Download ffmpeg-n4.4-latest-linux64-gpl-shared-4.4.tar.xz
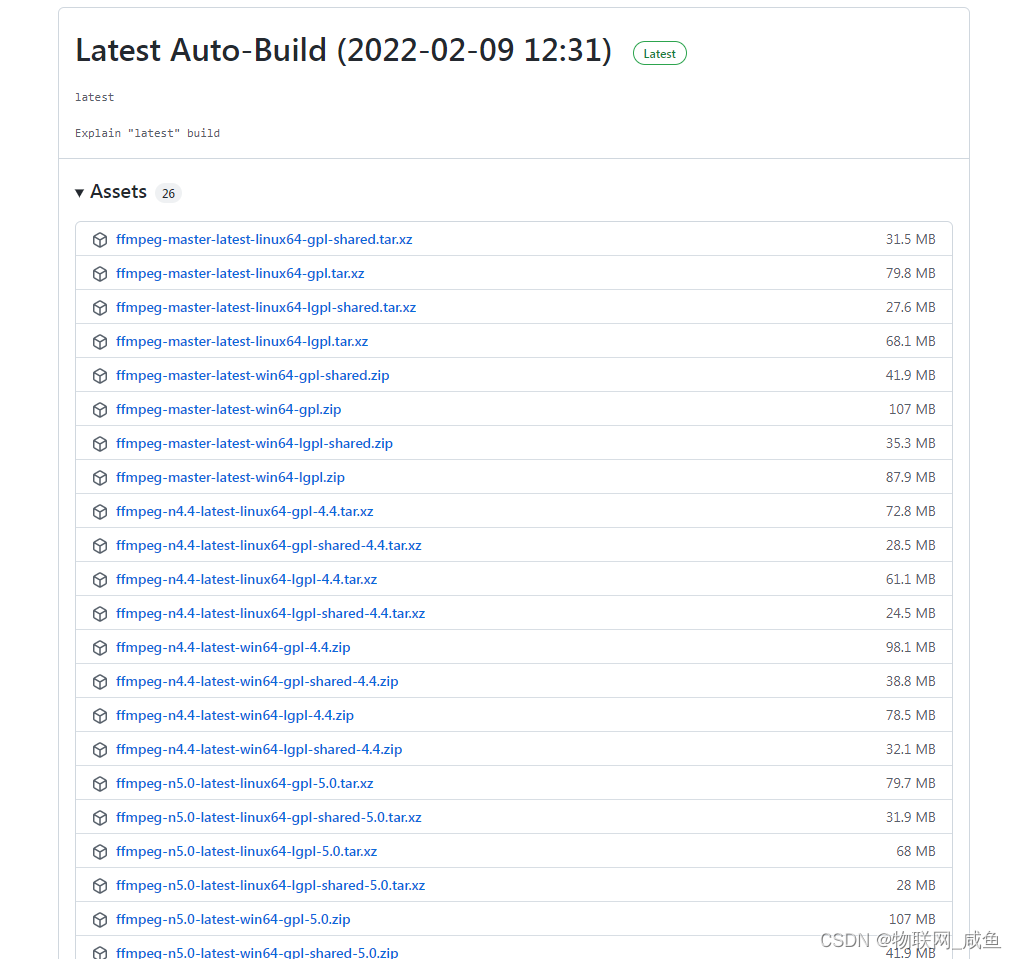This screenshot has height=959, width=1017. coord(269,545)
